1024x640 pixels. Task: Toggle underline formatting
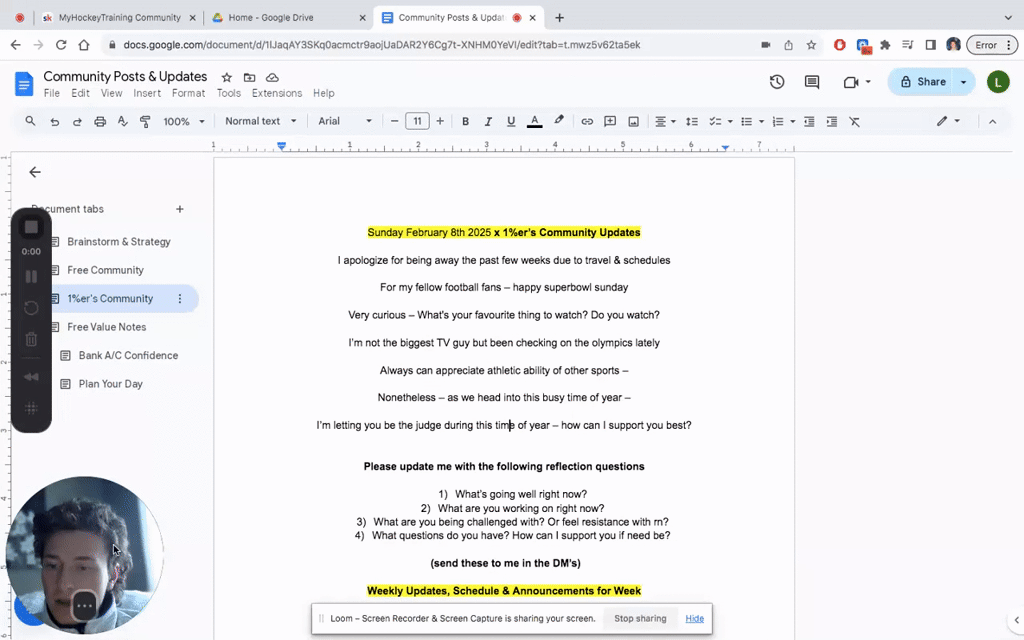(x=511, y=121)
